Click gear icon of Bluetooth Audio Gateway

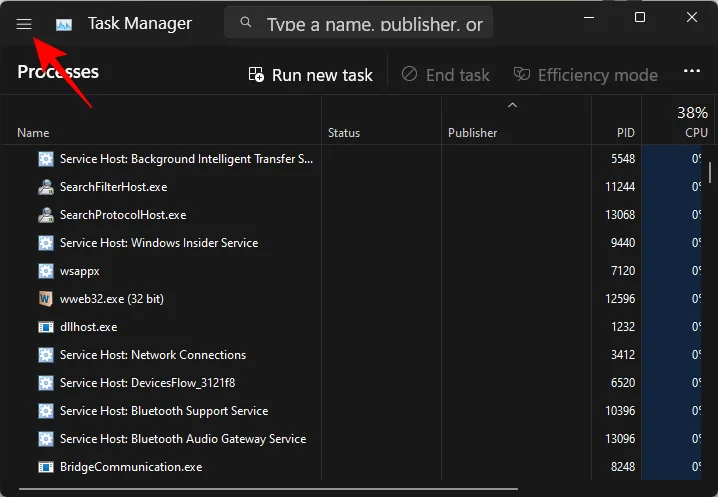(x=45, y=438)
